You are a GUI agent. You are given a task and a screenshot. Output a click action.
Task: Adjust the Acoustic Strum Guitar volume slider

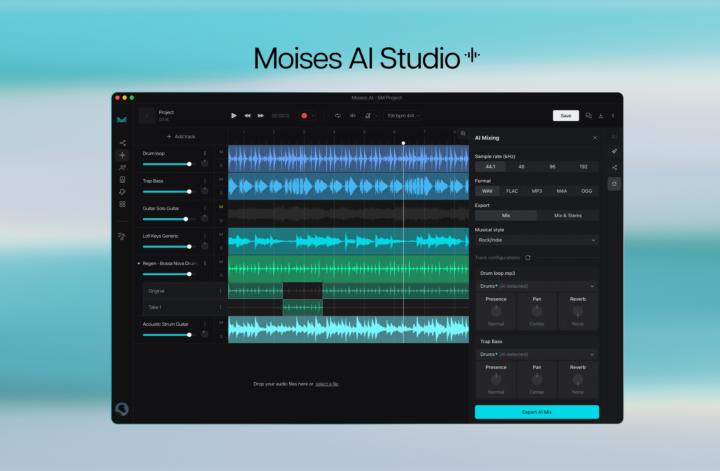pos(167,335)
